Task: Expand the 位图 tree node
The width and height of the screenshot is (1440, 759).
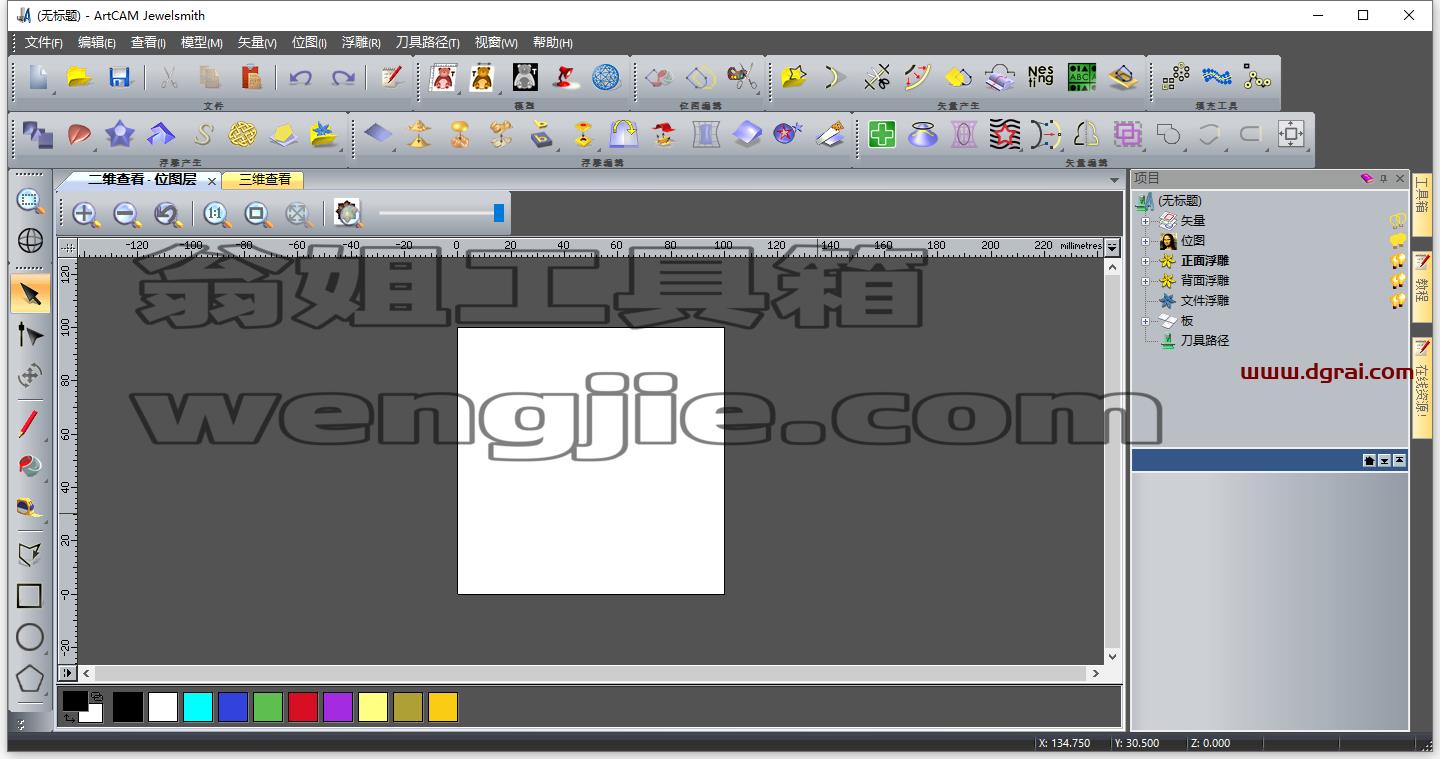Action: click(1145, 241)
